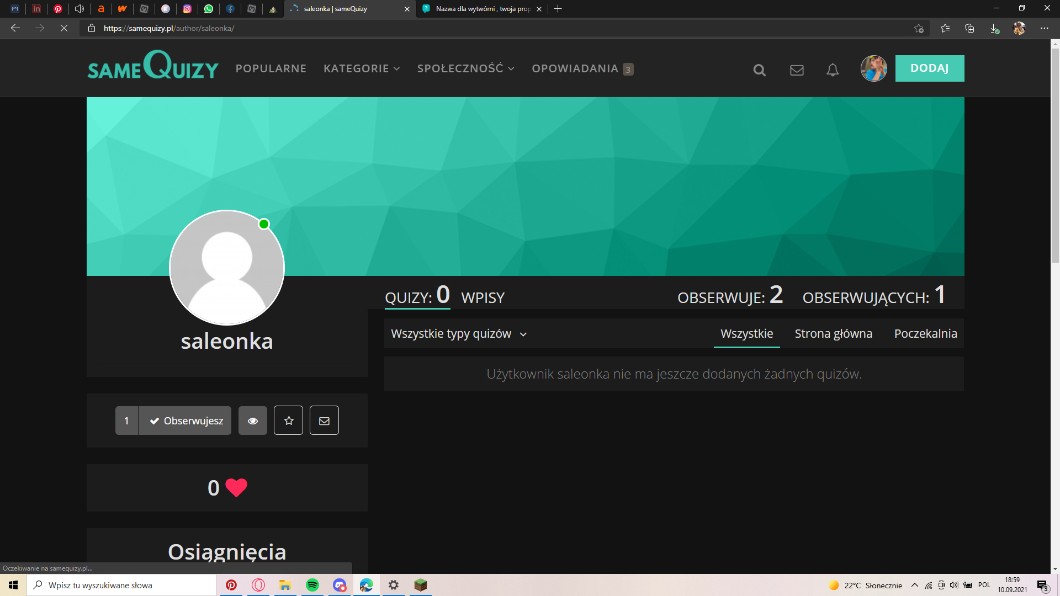
Task: Send message via envelope button on profile
Action: [x=324, y=421]
